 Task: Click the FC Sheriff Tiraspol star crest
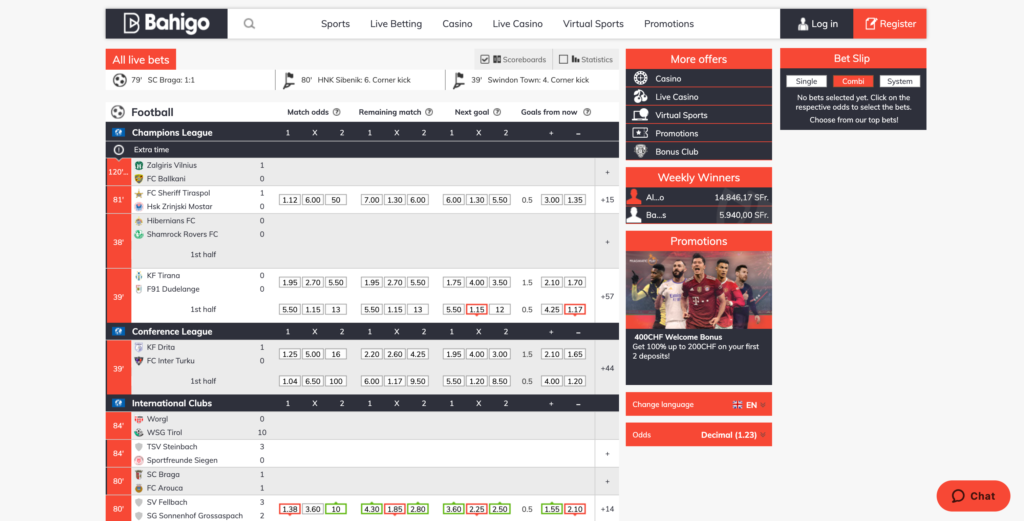point(138,193)
